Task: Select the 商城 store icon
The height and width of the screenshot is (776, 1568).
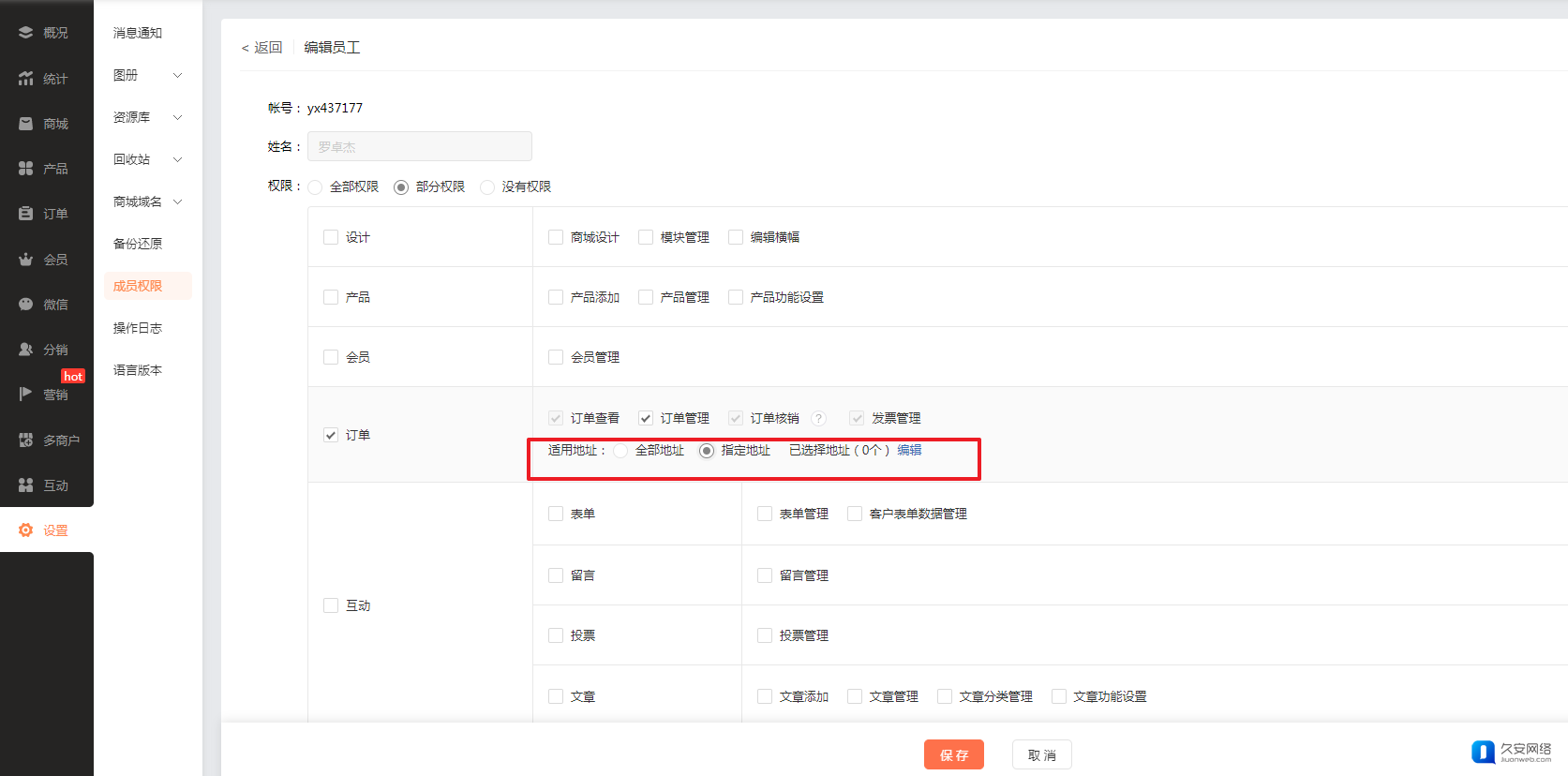Action: (25, 124)
